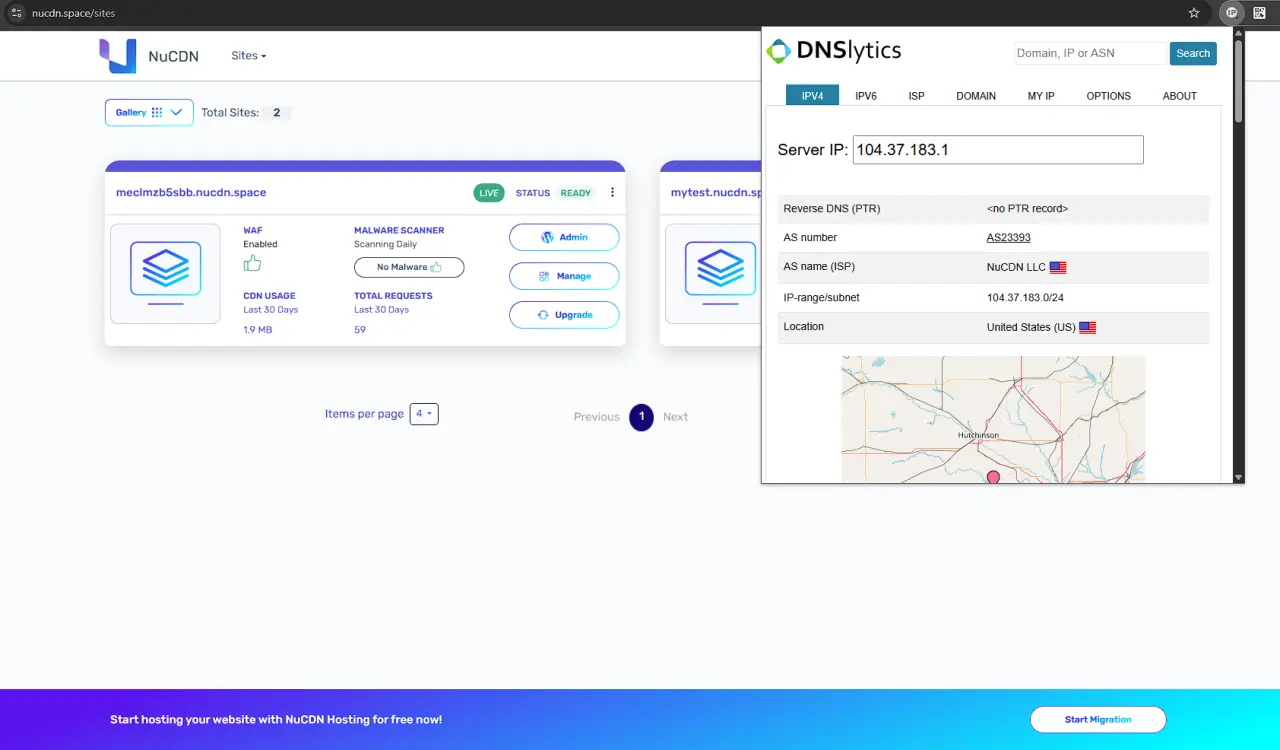1280x750 pixels.
Task: Open the OPTIONS tab
Action: [1109, 96]
